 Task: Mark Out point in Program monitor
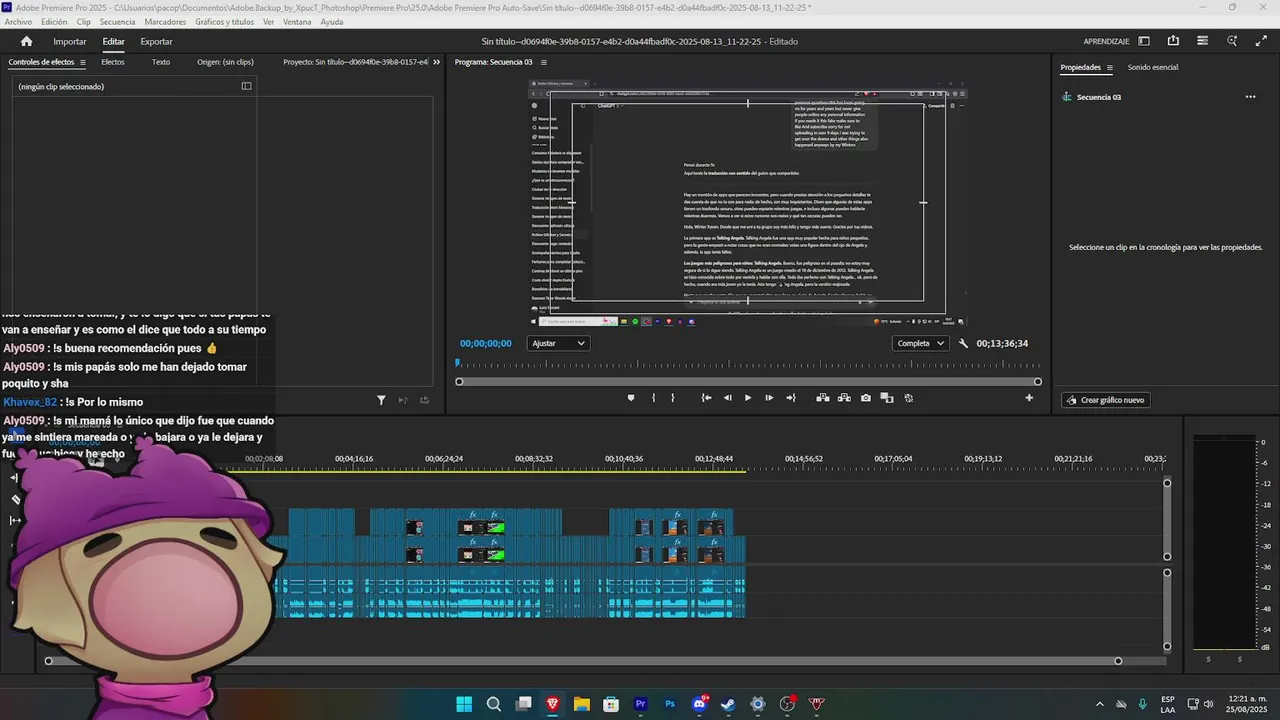[672, 398]
